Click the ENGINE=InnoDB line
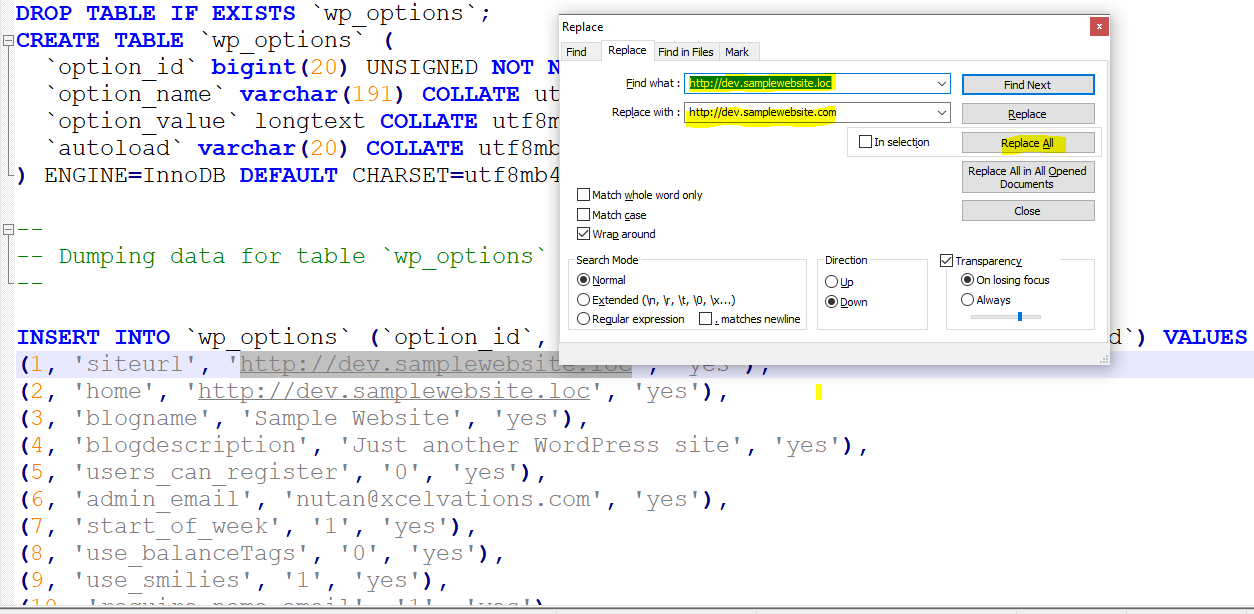The image size is (1254, 614). (x=290, y=175)
